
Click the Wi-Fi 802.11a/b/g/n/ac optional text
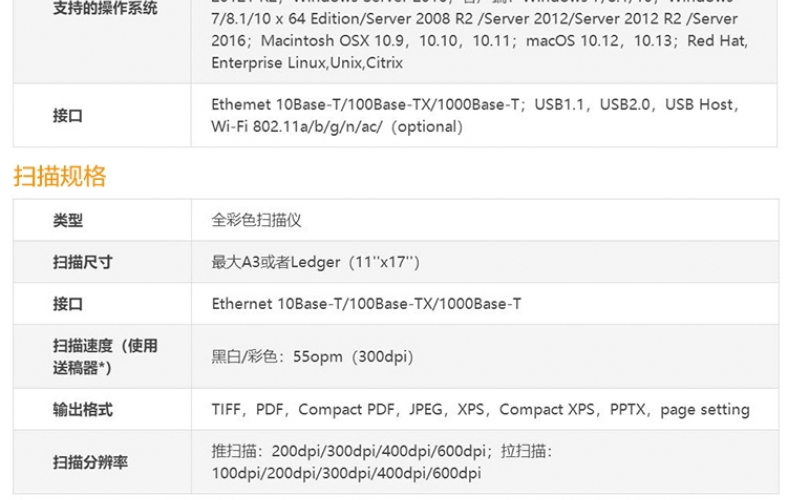[x=337, y=127]
